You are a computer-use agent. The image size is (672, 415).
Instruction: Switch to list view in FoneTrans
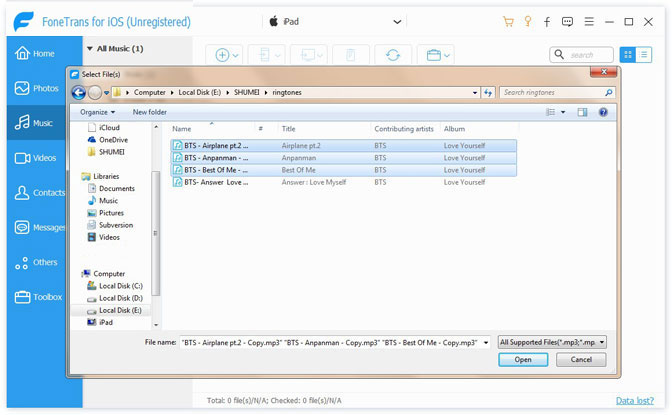click(x=644, y=54)
